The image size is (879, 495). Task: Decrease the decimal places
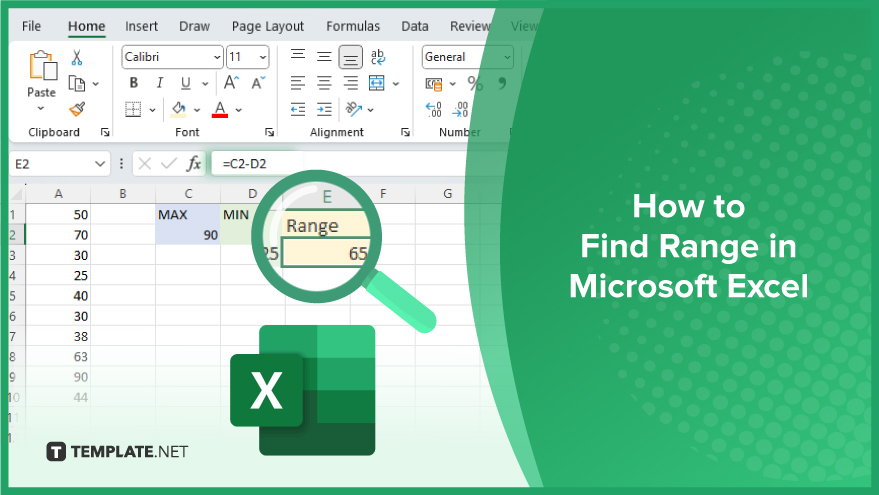tap(460, 109)
